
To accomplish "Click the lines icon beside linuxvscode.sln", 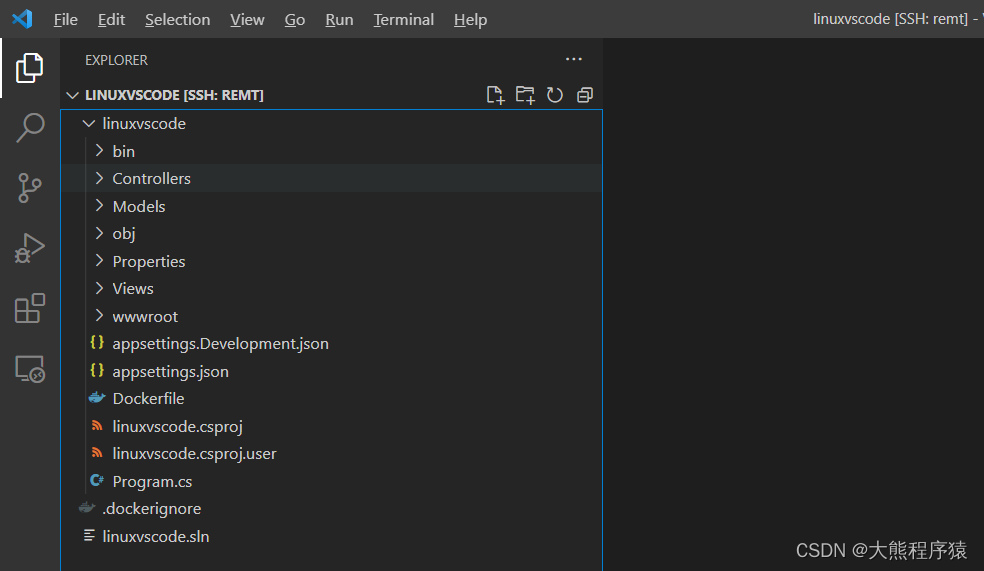I will point(89,535).
